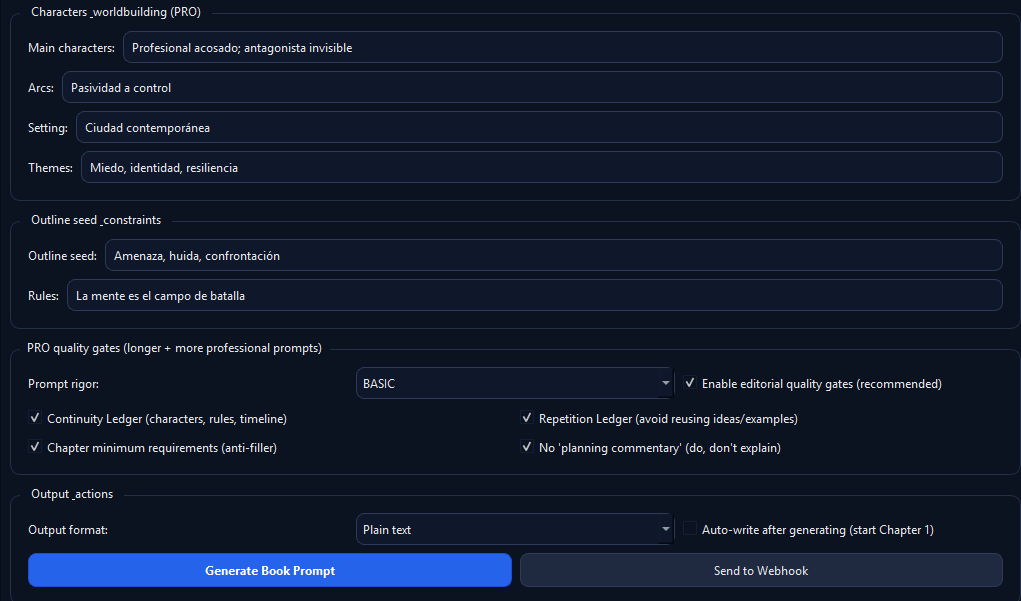Screen dimensions: 1021x601
Task: Uncheck the Continuity Ledger option
Action: pyautogui.click(x=36, y=419)
